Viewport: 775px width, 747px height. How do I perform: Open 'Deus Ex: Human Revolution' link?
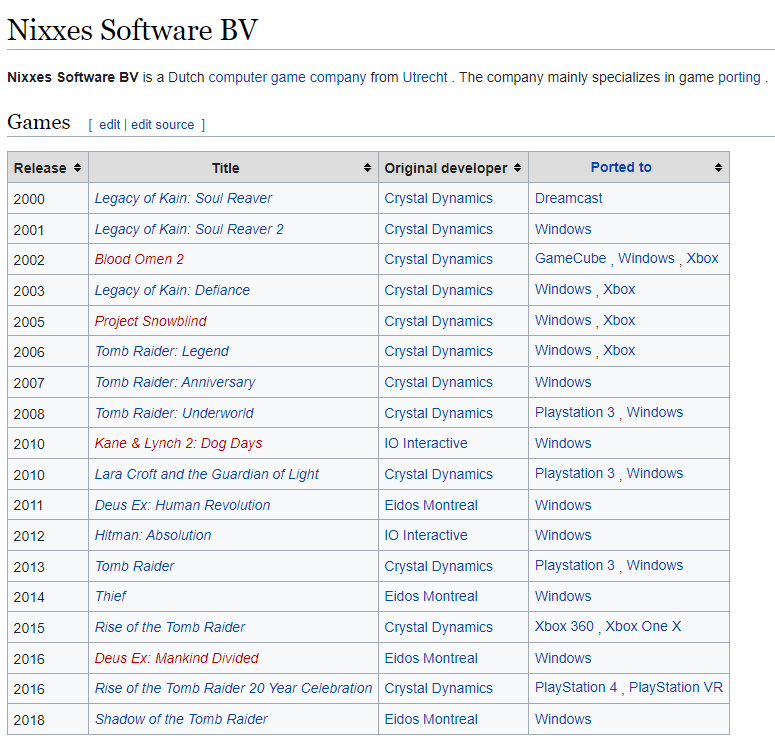(x=182, y=505)
